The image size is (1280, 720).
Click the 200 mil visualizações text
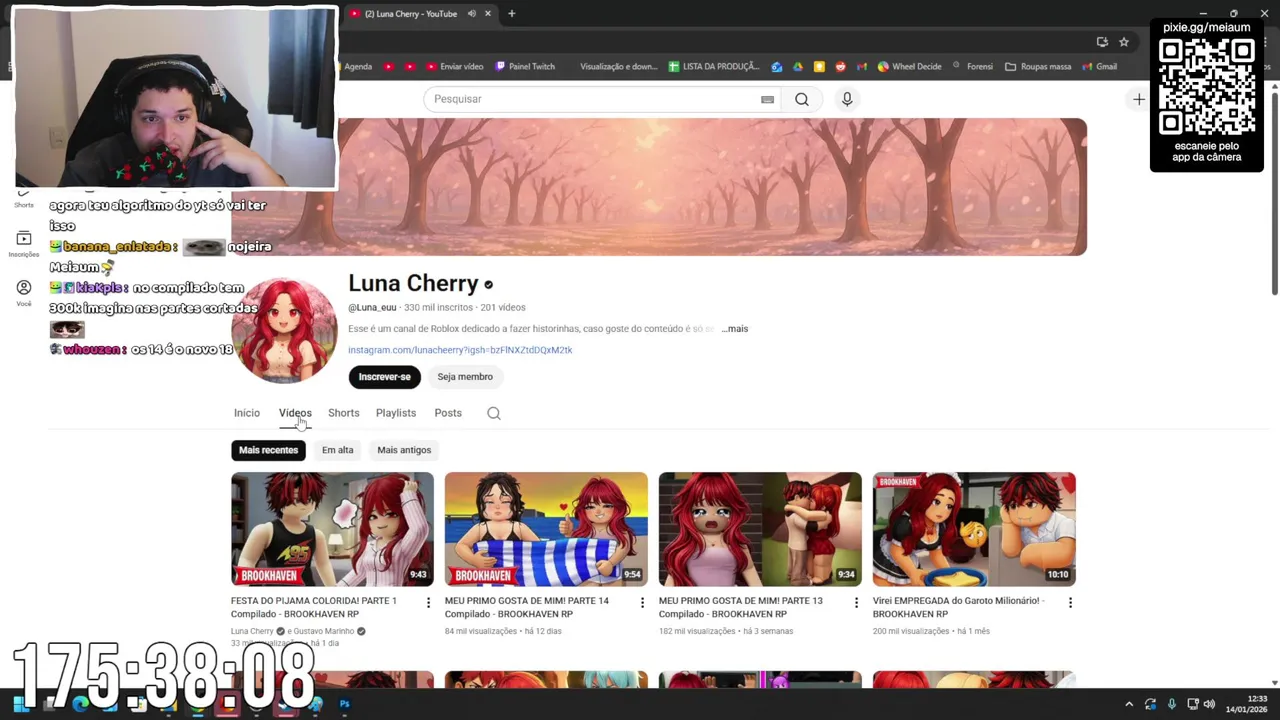[x=911, y=631]
